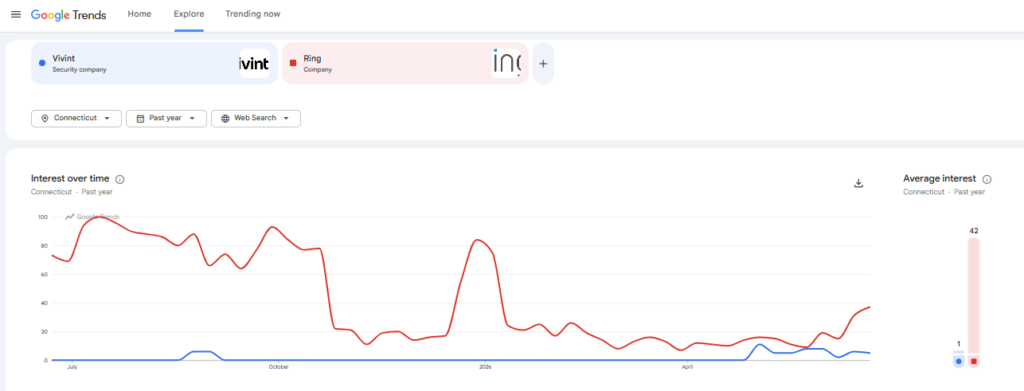Click the Google Trends logo
Viewport: 1024px width, 391px height.
point(69,15)
